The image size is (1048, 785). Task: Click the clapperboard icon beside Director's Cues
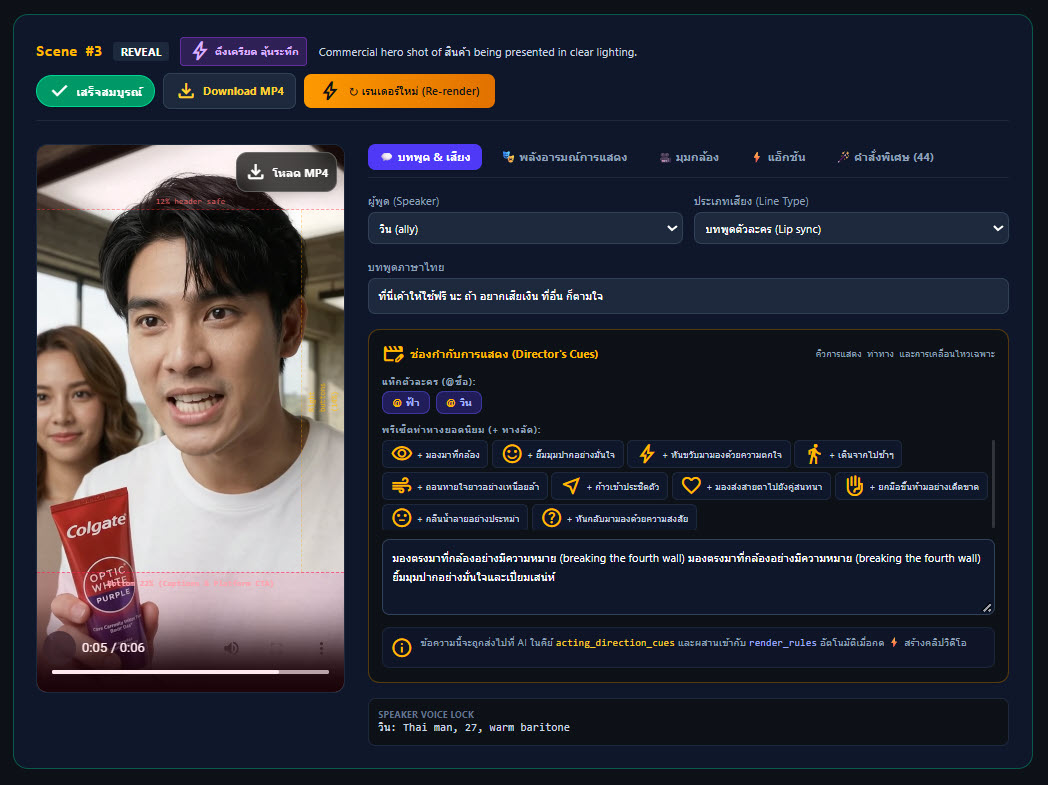393,353
